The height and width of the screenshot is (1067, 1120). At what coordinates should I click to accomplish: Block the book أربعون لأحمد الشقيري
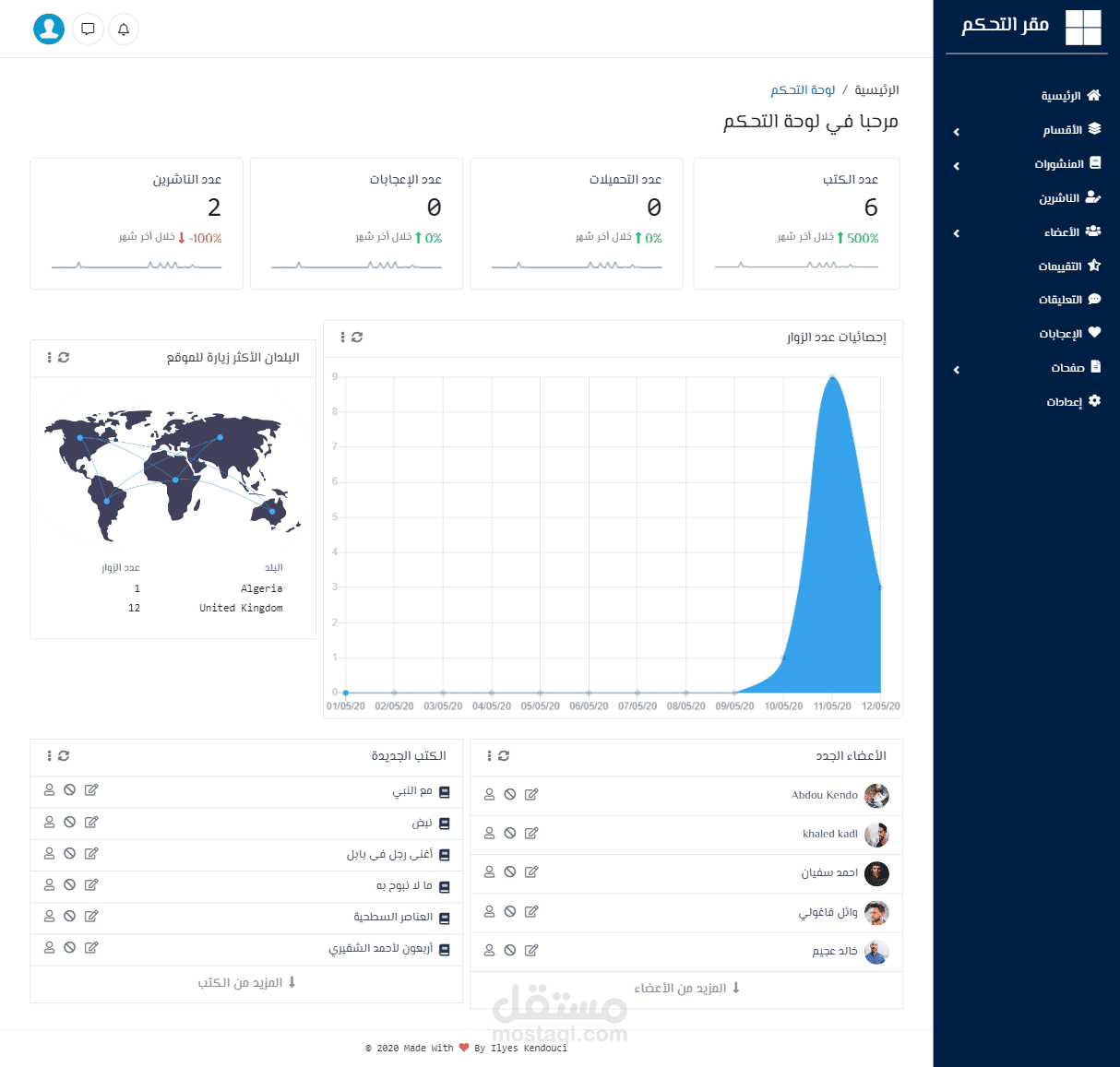pyautogui.click(x=70, y=948)
